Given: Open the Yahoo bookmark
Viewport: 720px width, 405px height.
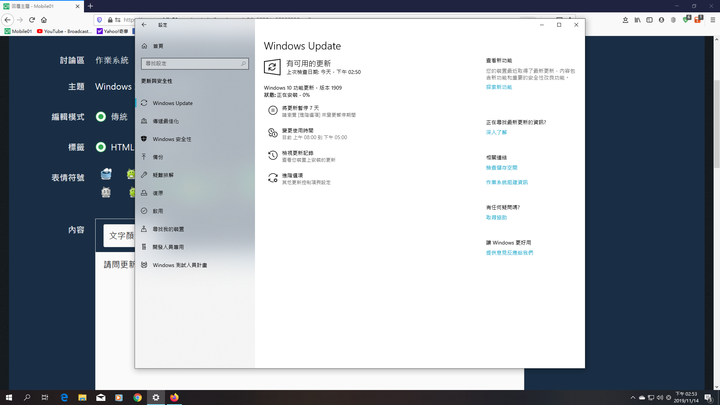Looking at the screenshot, I should (x=113, y=31).
